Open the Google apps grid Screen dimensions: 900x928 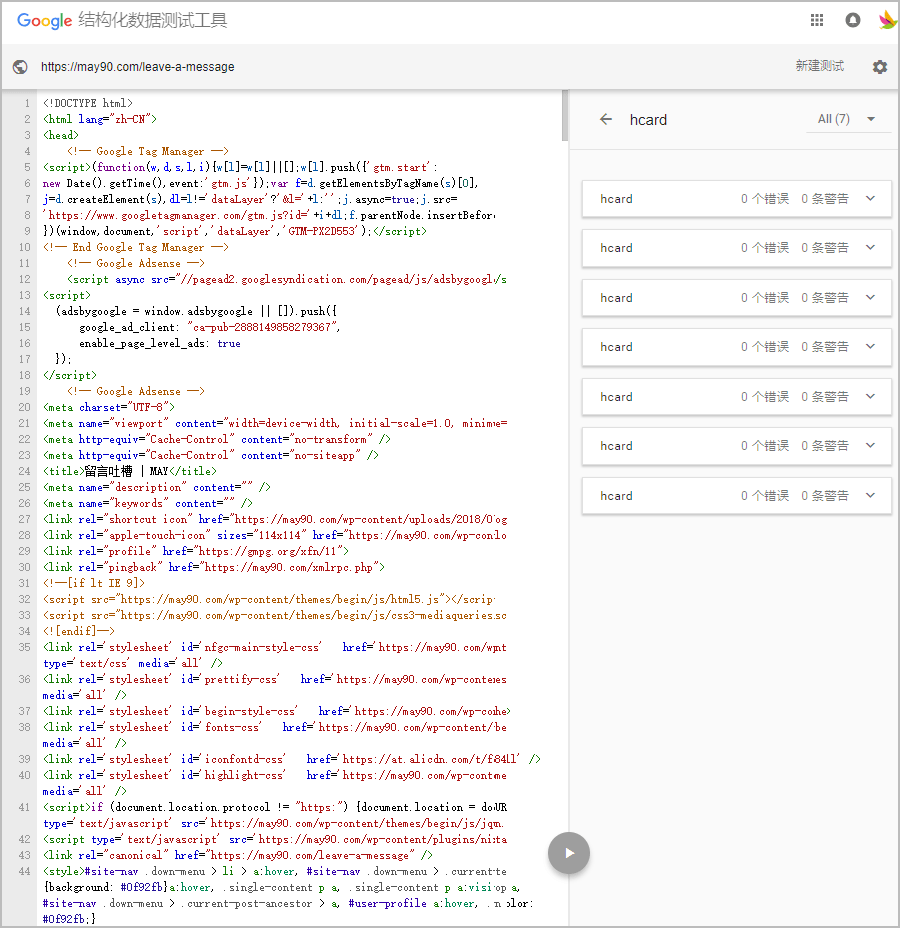pos(817,20)
